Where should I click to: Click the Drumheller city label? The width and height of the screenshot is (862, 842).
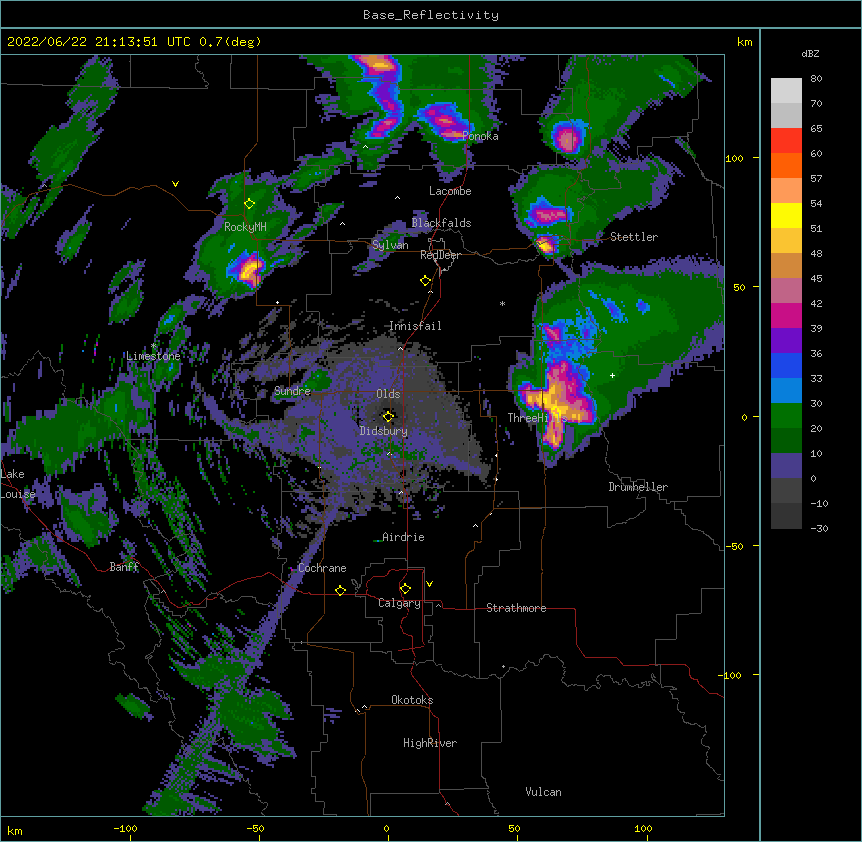pos(638,487)
